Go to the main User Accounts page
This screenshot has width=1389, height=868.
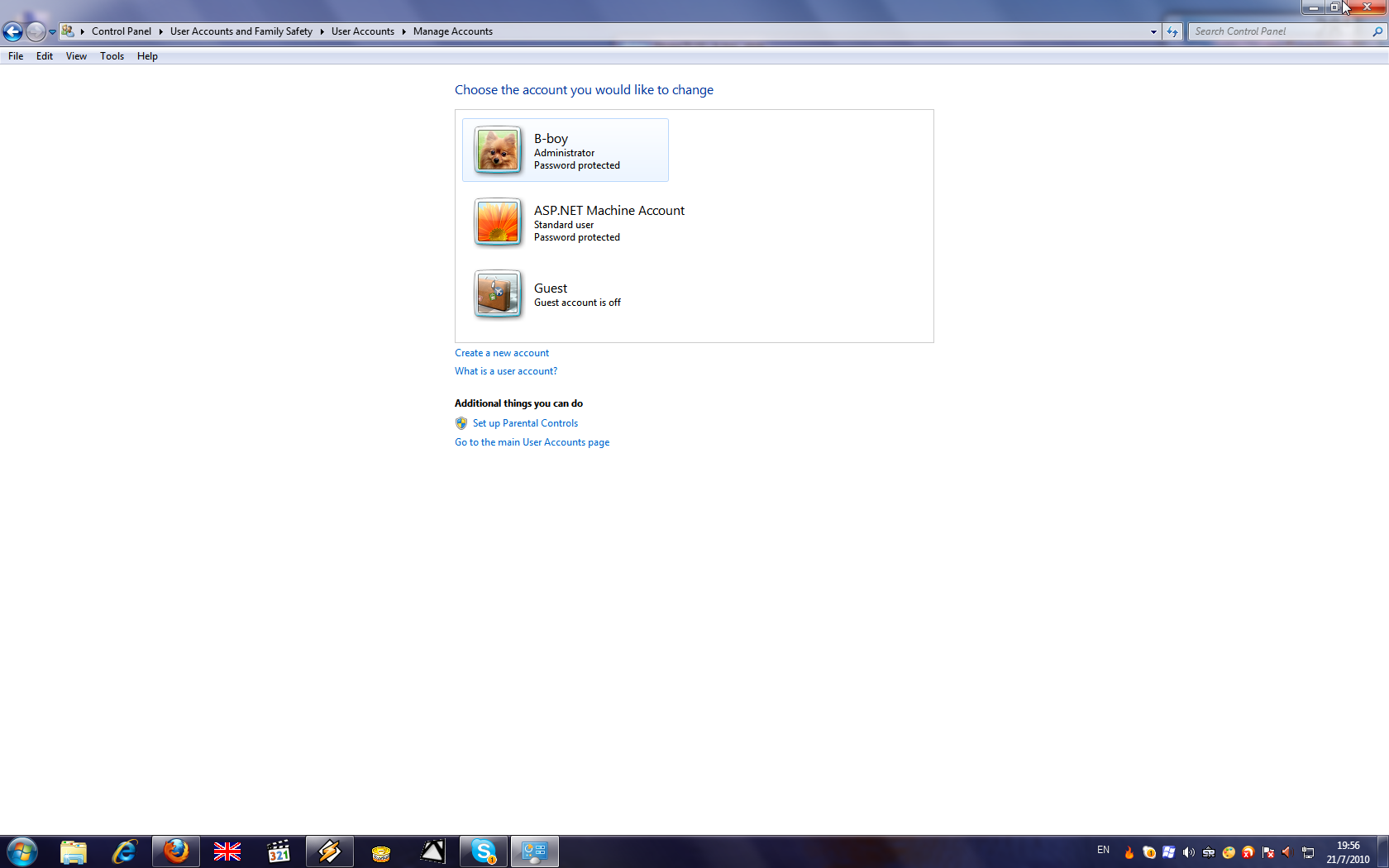coord(532,442)
